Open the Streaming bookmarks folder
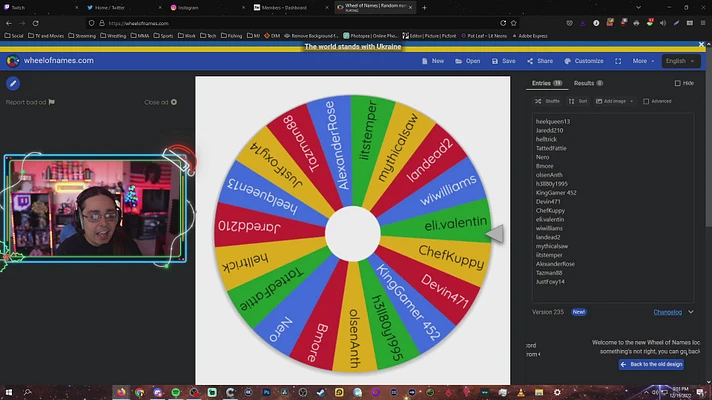 coord(82,35)
